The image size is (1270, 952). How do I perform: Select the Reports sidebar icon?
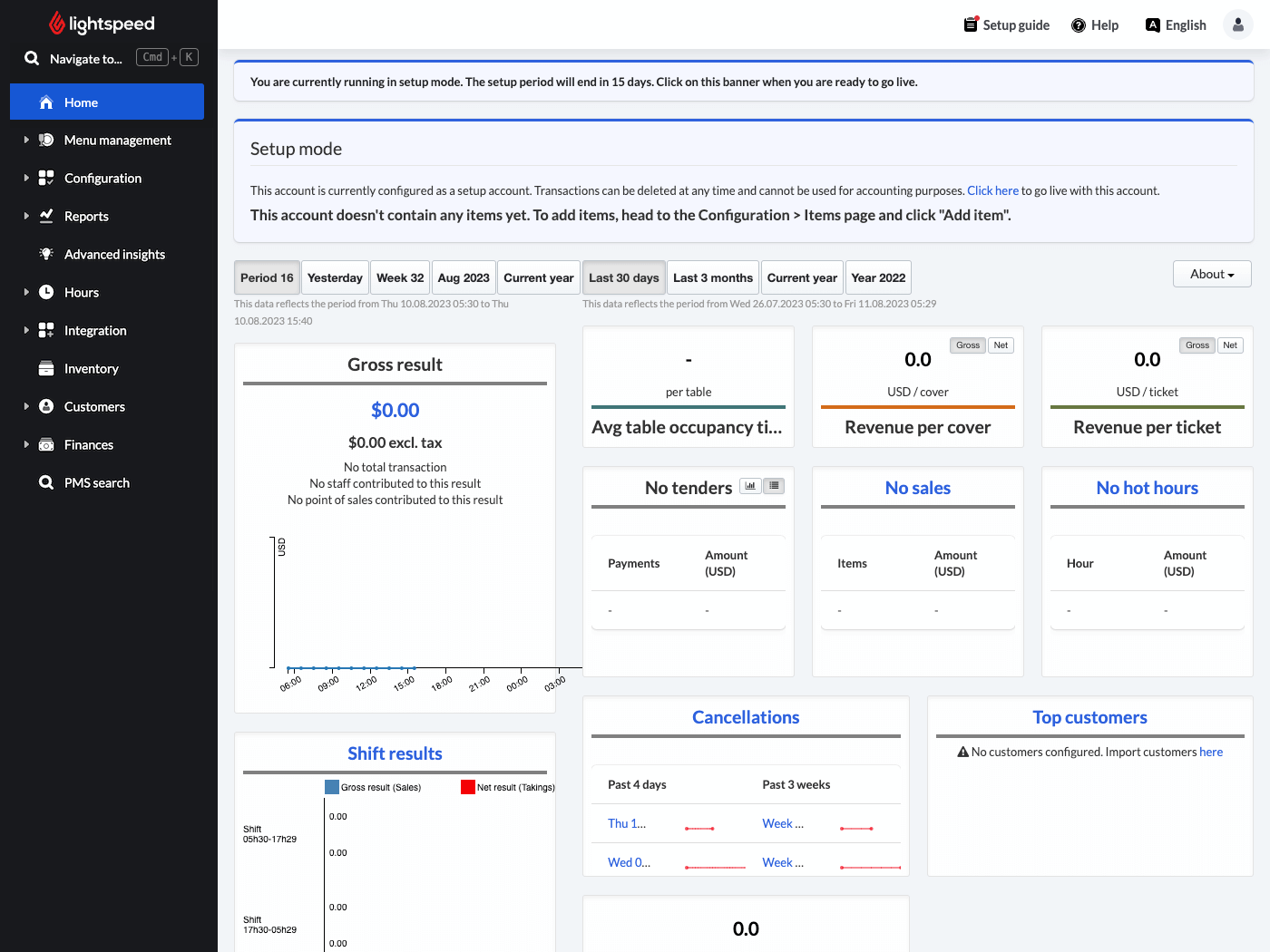45,216
